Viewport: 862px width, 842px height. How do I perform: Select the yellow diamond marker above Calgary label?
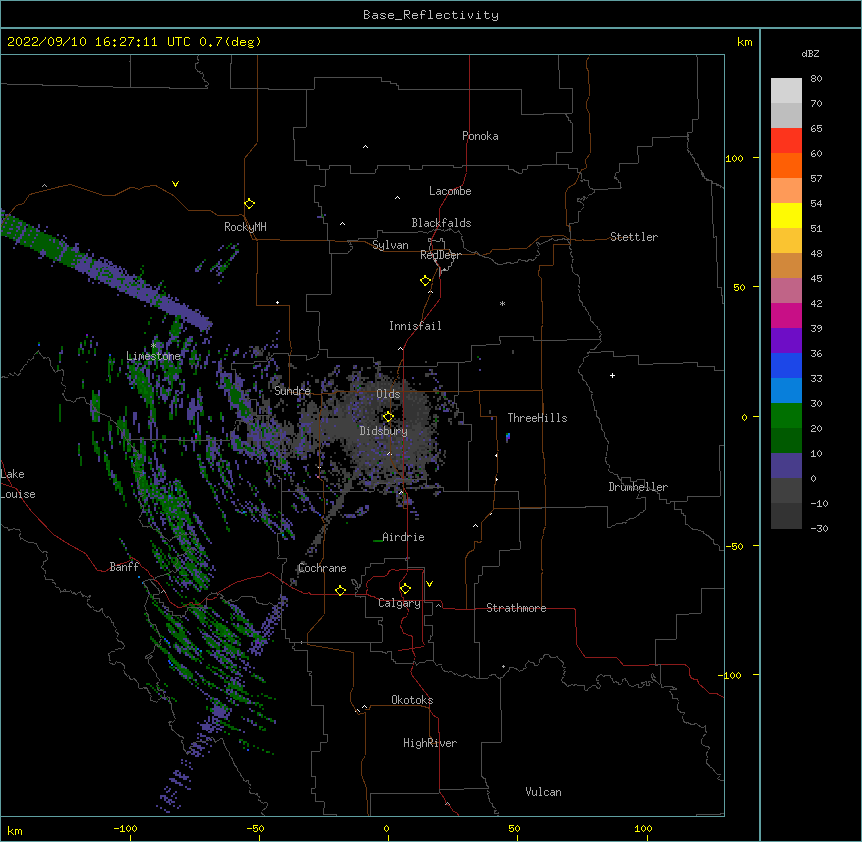coord(405,589)
